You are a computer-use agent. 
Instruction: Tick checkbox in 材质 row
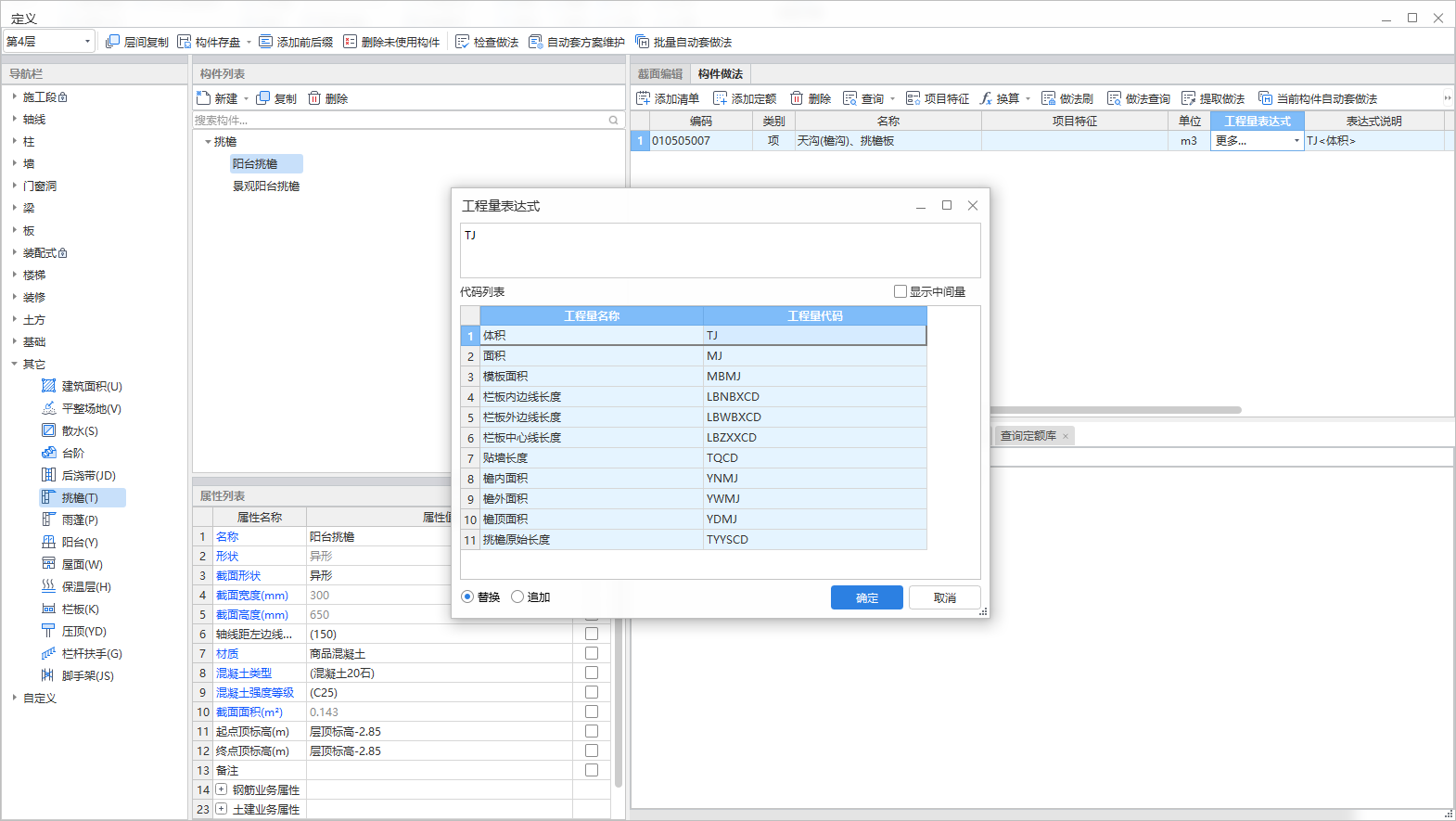pyautogui.click(x=592, y=653)
